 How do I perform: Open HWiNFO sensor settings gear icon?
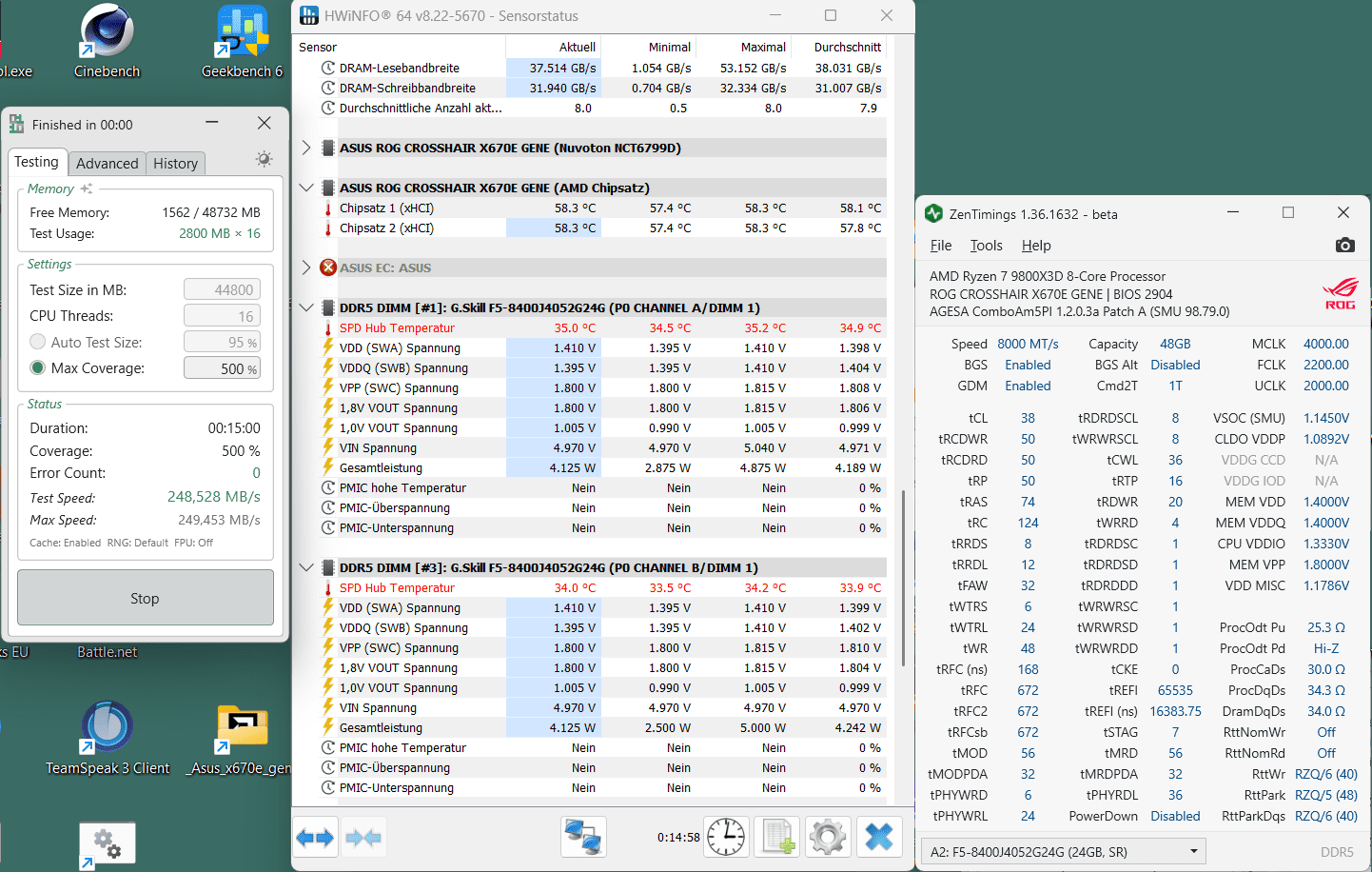828,838
